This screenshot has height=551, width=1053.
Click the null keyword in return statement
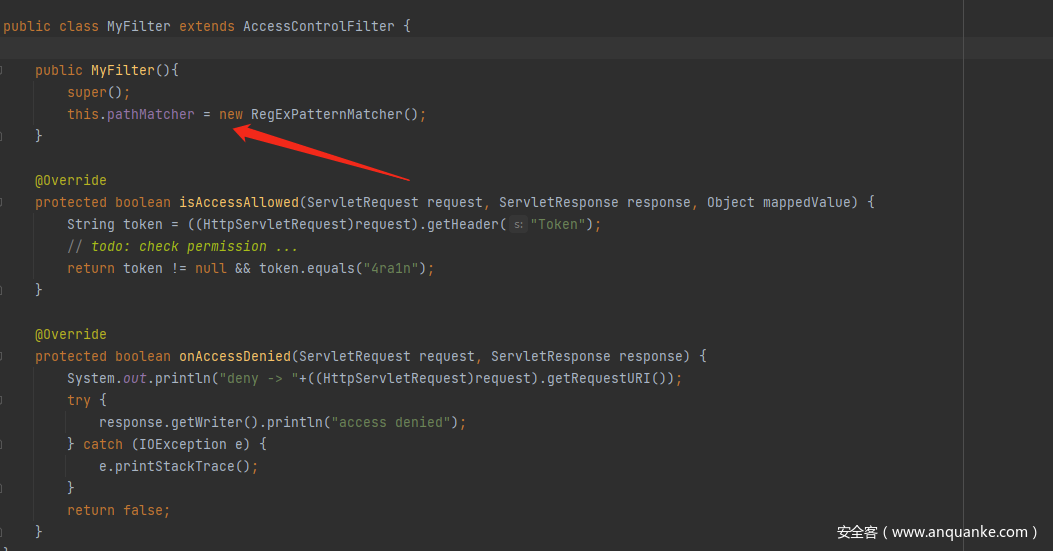pyautogui.click(x=211, y=268)
